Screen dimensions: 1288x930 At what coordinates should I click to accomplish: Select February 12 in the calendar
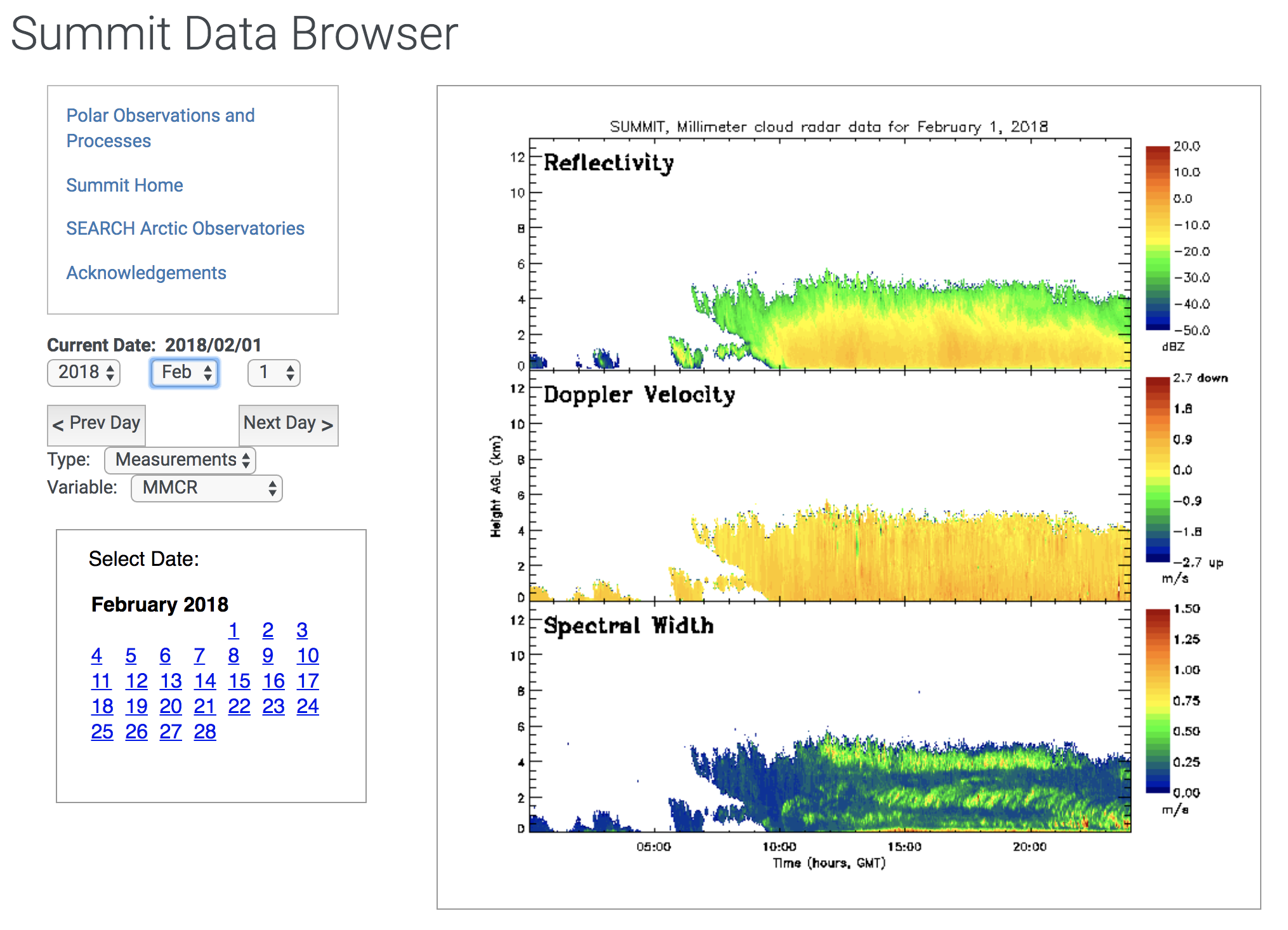pyautogui.click(x=136, y=681)
